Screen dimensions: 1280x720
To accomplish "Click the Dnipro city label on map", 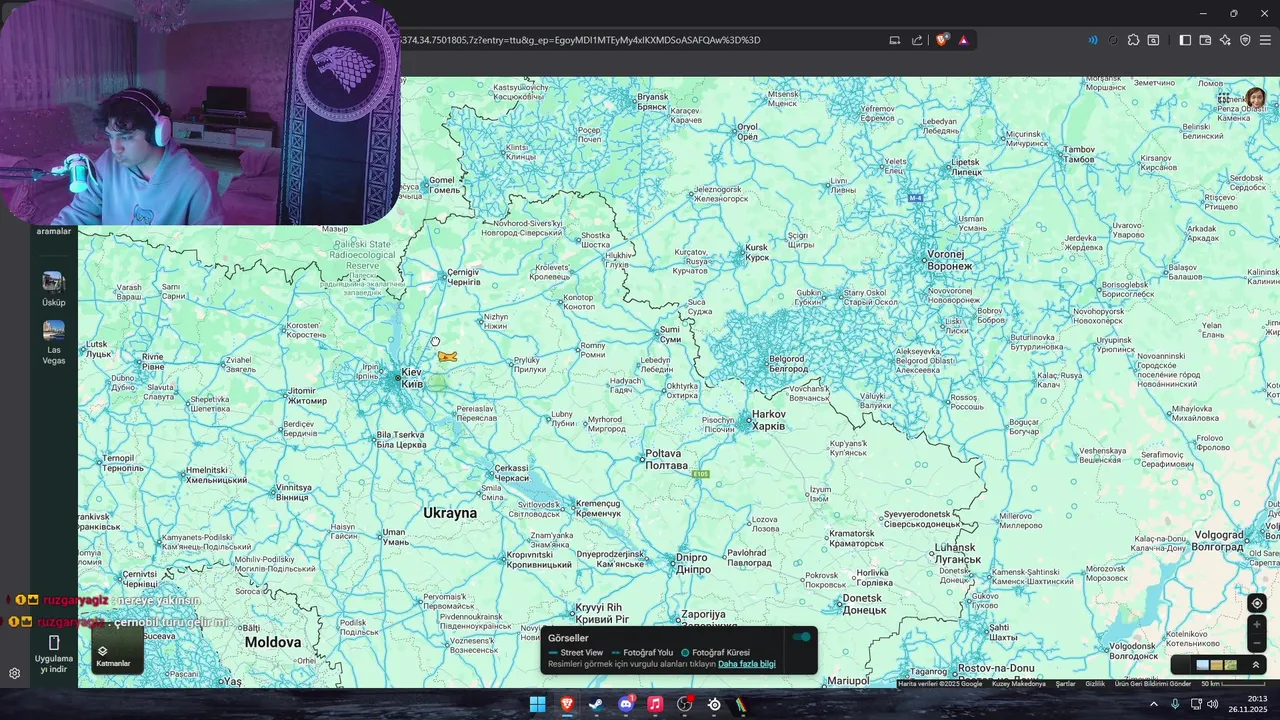I will pos(692,564).
